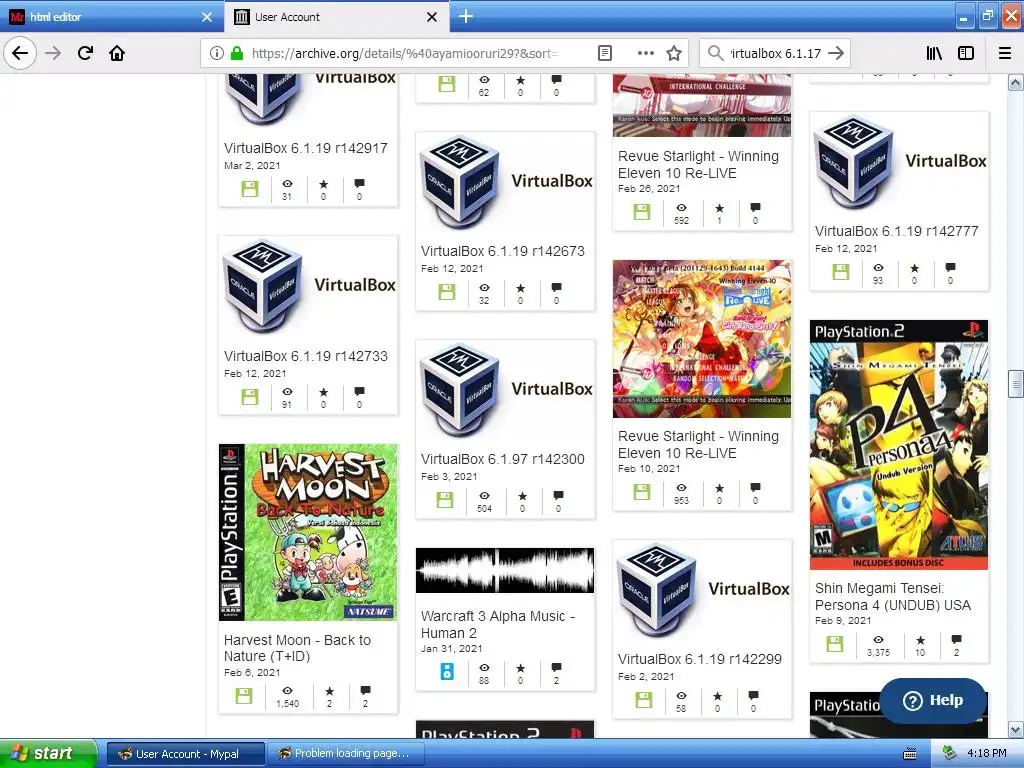Click the Persona 4 PlayStation 2 cover
Screen dimensions: 1024x768
899,445
